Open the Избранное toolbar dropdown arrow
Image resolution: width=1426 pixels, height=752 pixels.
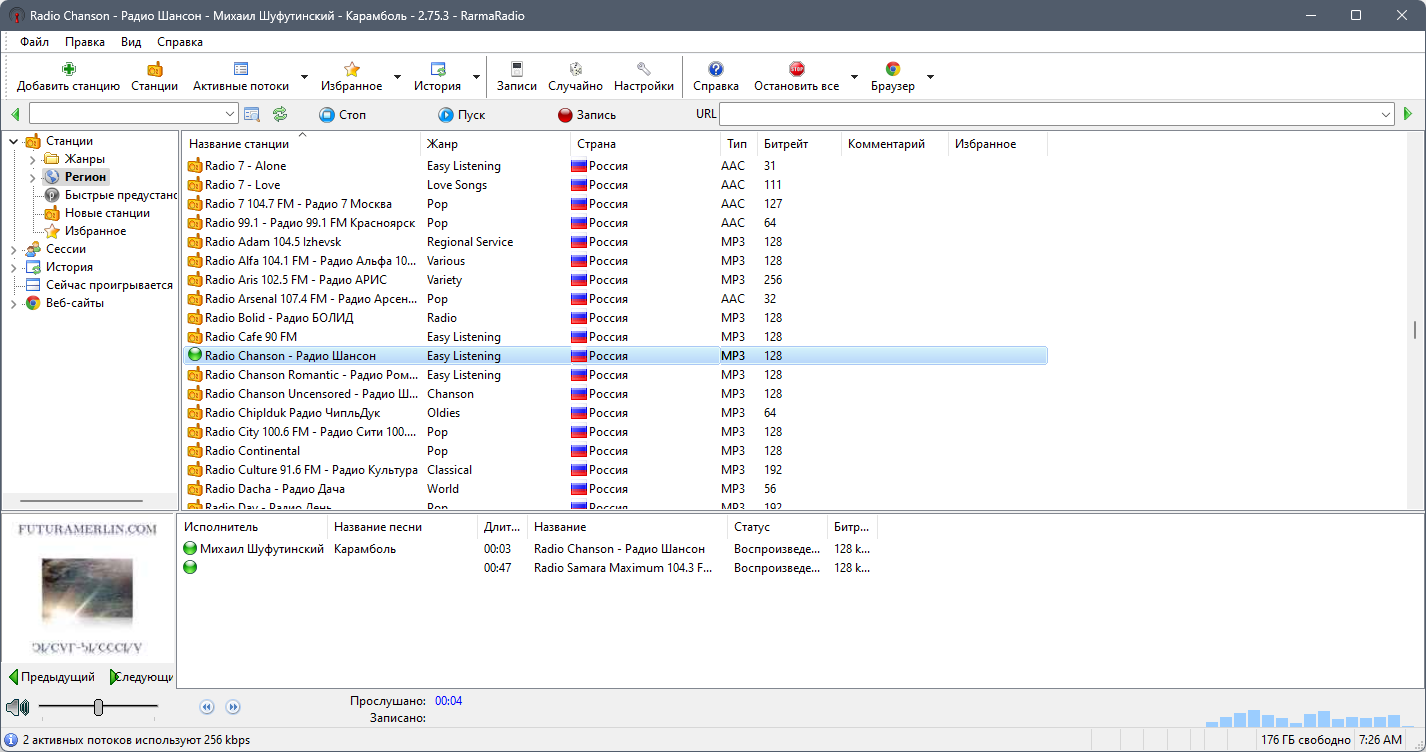pos(397,77)
